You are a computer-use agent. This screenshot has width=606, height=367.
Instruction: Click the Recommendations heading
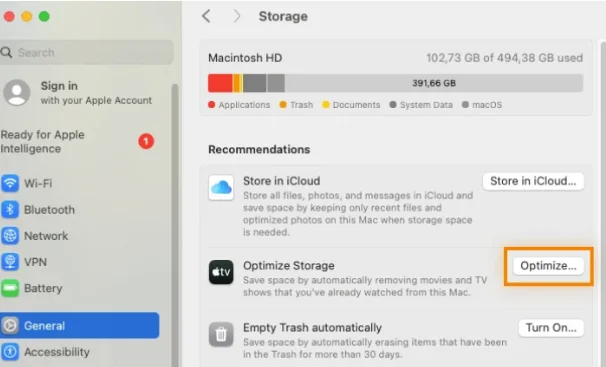(259, 150)
